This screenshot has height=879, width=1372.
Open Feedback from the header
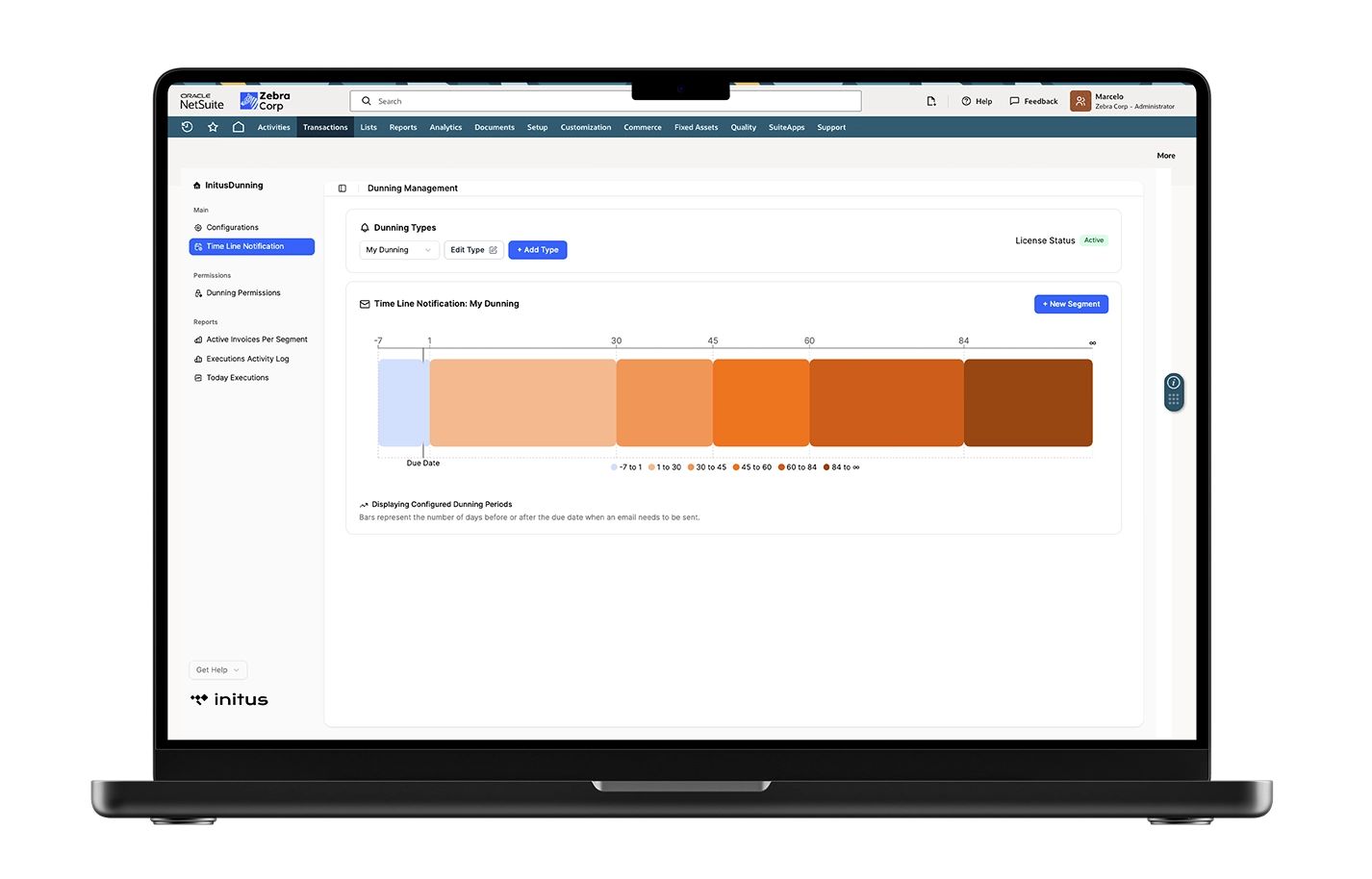[1033, 101]
